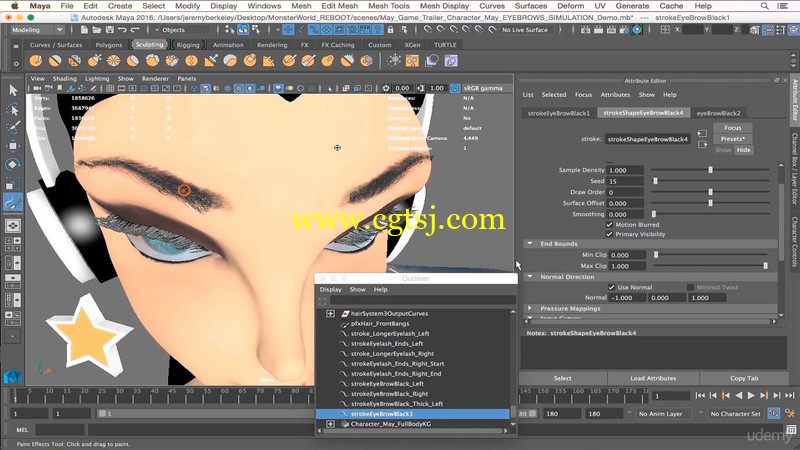Click the Draw Order value field
The width and height of the screenshot is (800, 450).
click(x=626, y=192)
